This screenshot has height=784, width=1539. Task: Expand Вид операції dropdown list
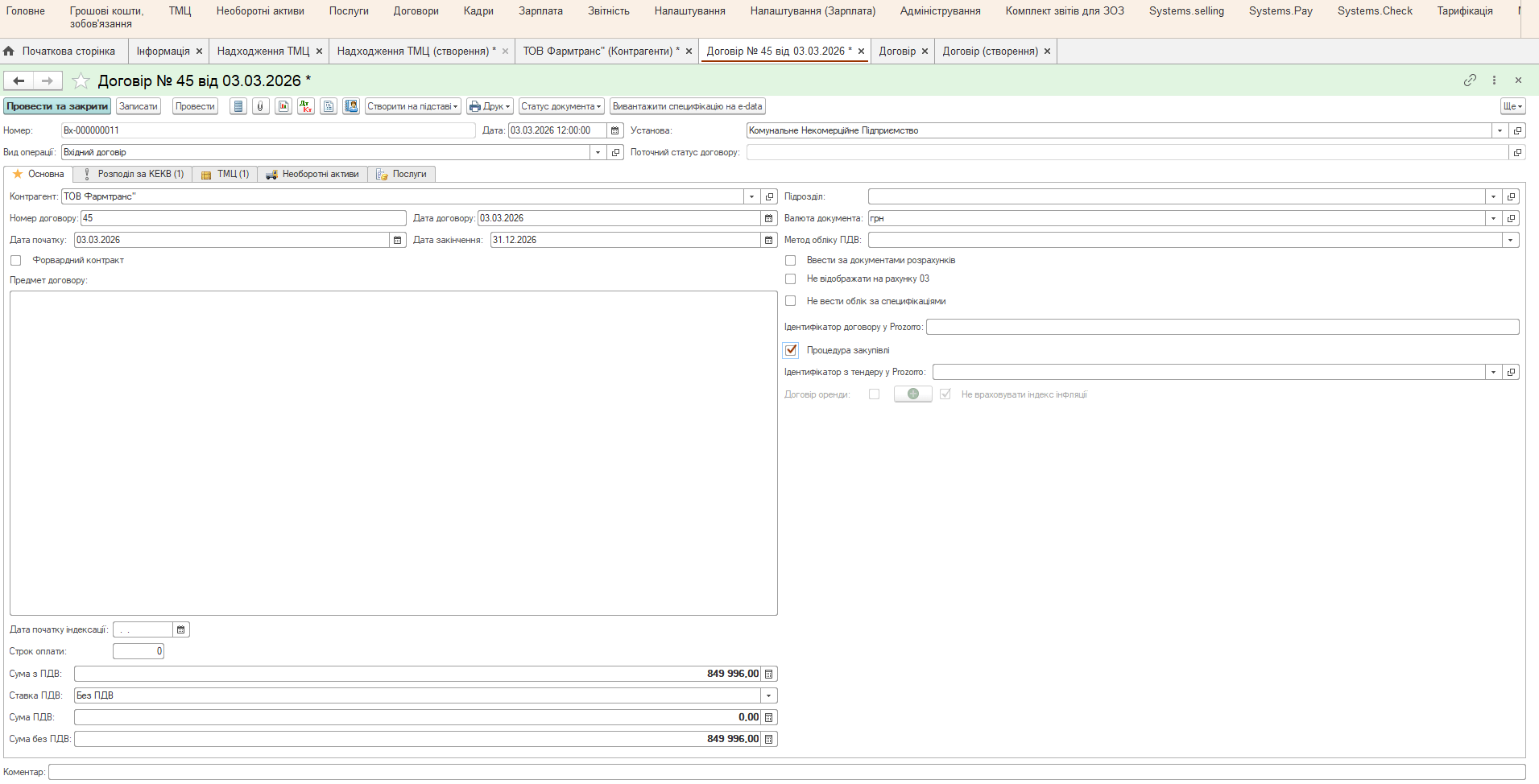[x=598, y=152]
